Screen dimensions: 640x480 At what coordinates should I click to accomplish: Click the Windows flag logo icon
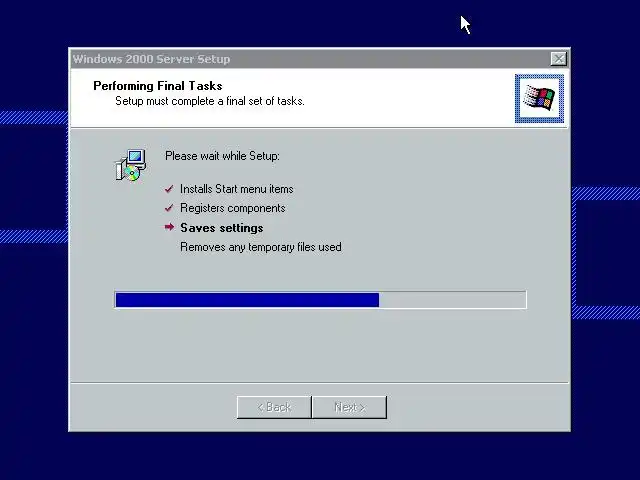(539, 98)
